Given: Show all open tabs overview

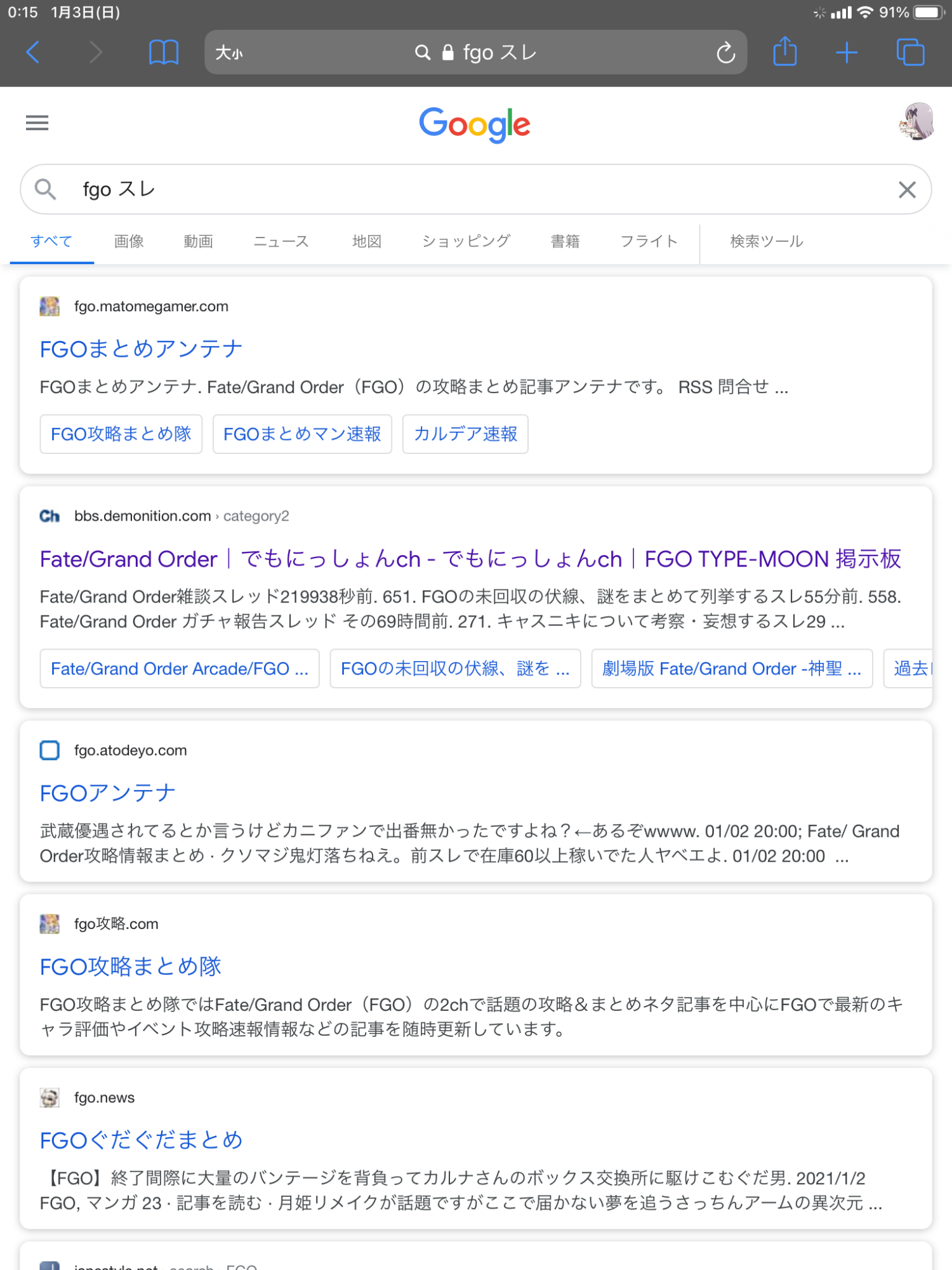Looking at the screenshot, I should [910, 52].
